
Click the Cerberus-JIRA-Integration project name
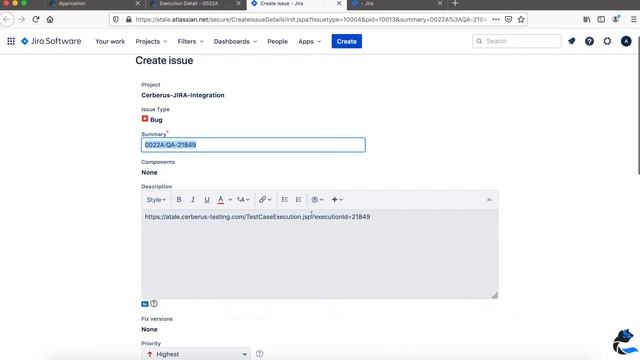point(183,95)
